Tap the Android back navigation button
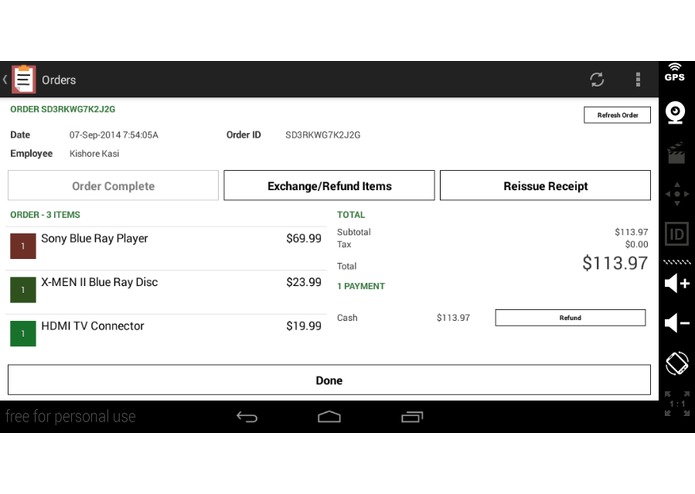Image resolution: width=695 pixels, height=494 pixels. click(247, 417)
